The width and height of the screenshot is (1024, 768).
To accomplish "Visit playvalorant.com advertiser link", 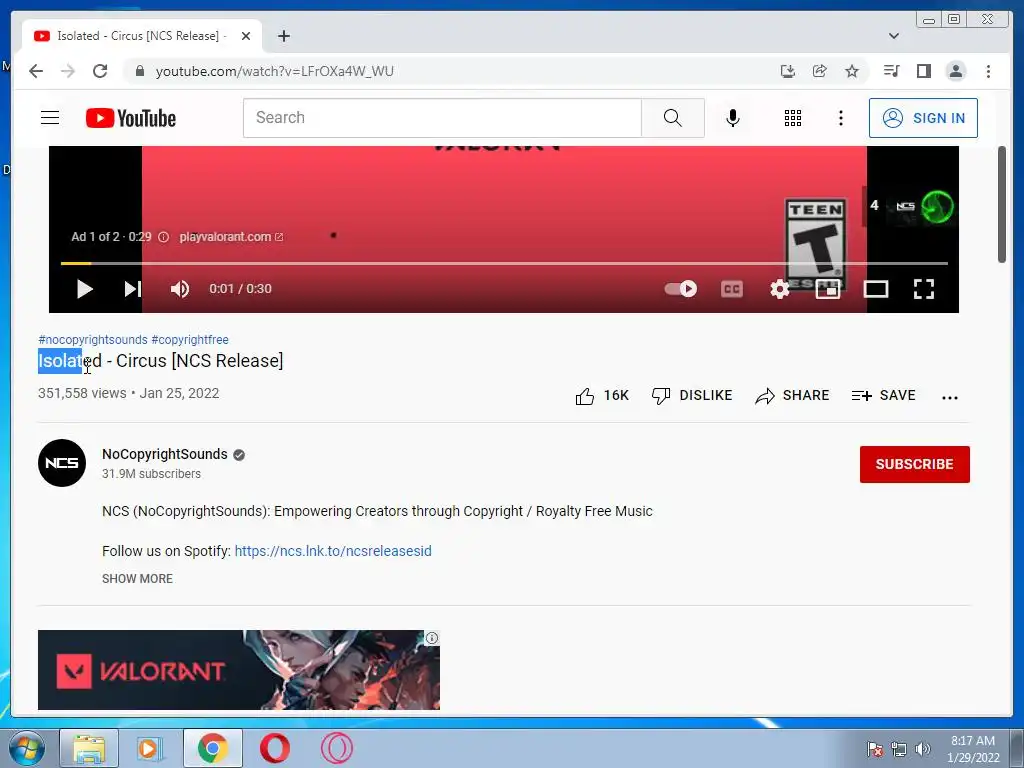I will point(231,236).
